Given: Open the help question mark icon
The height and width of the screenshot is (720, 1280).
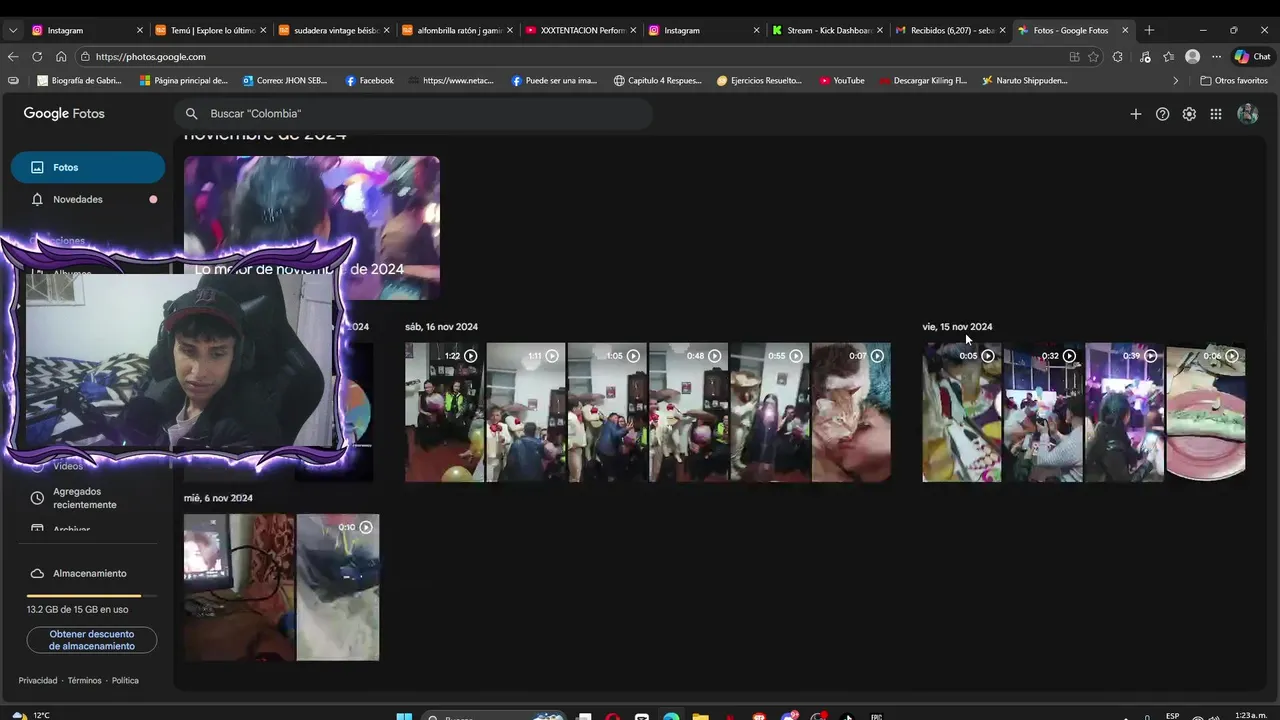Looking at the screenshot, I should (x=1162, y=114).
